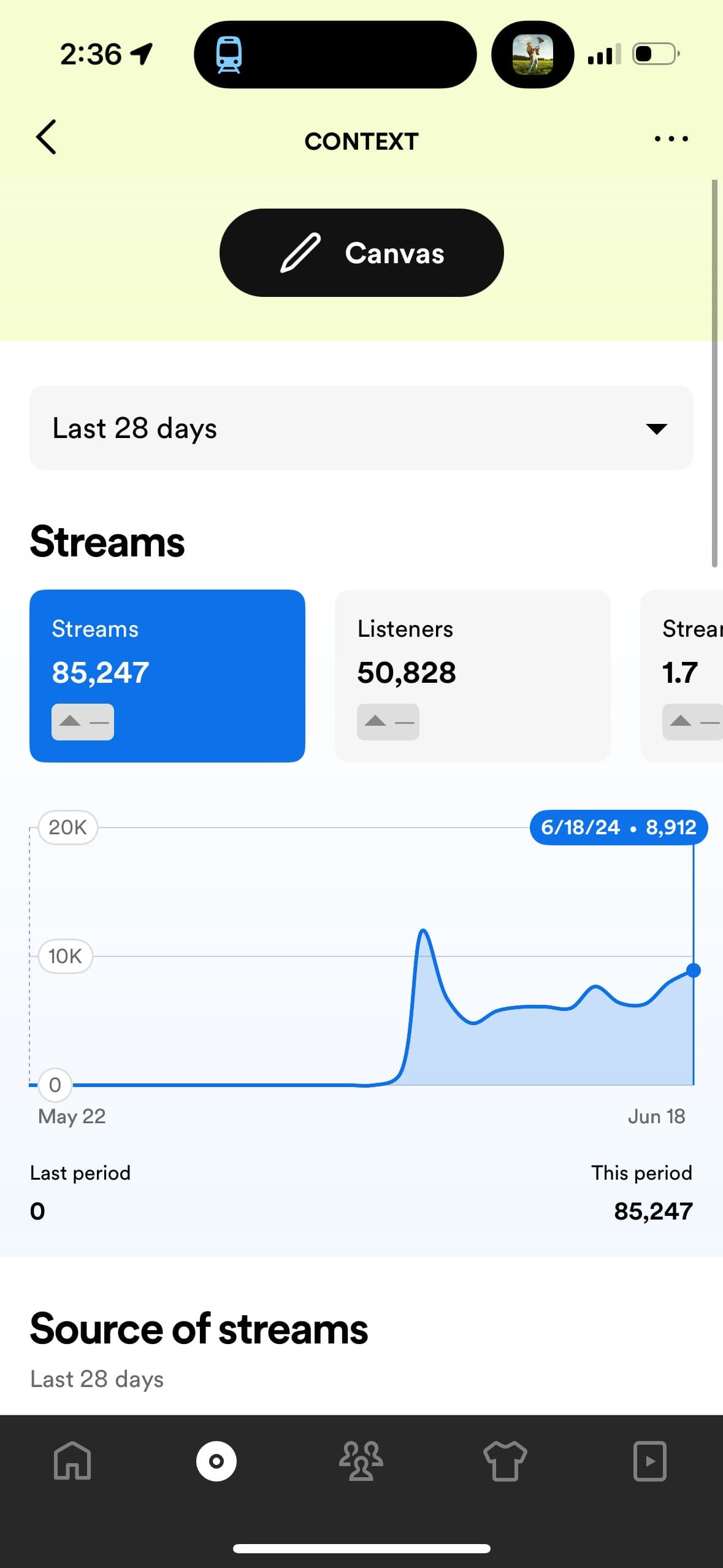Tap the chart peak above 10K
The height and width of the screenshot is (1568, 723).
click(423, 931)
